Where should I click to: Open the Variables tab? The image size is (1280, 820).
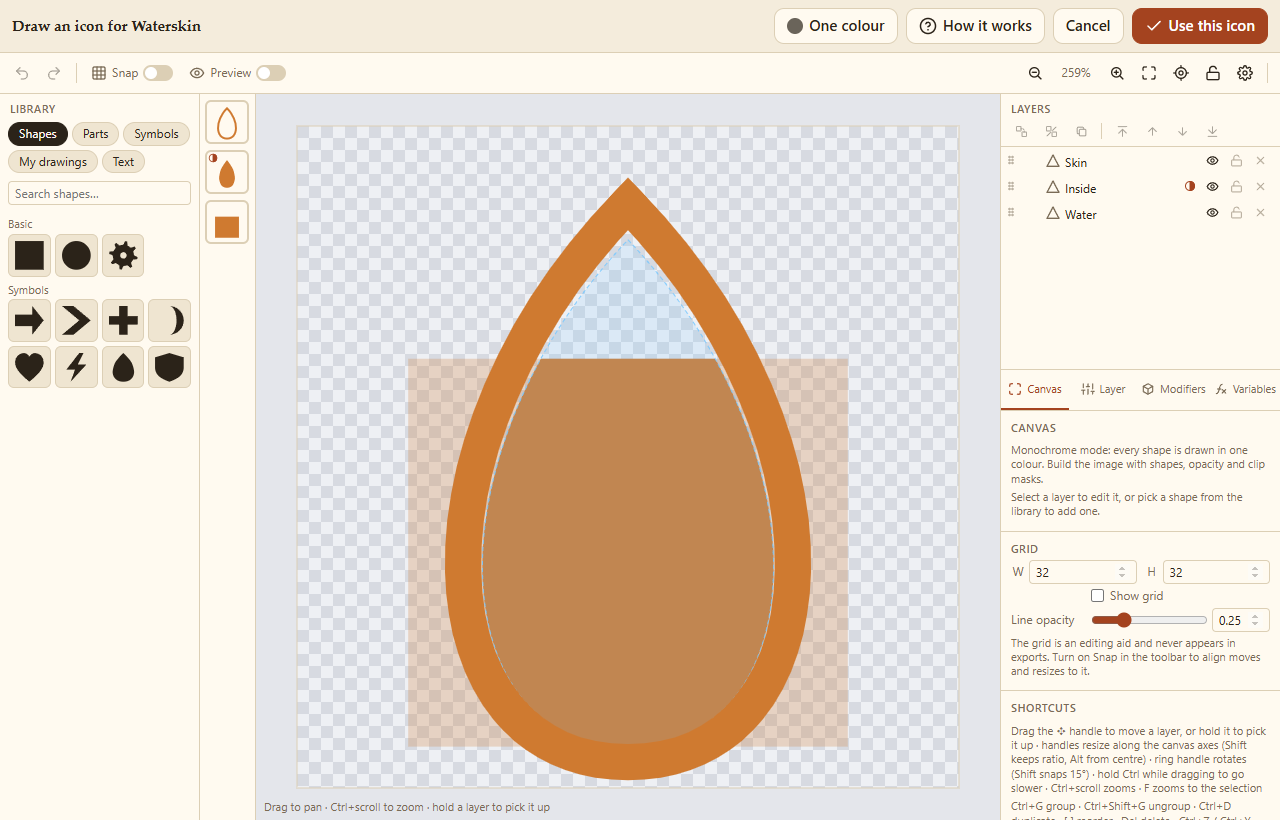[x=1245, y=389]
